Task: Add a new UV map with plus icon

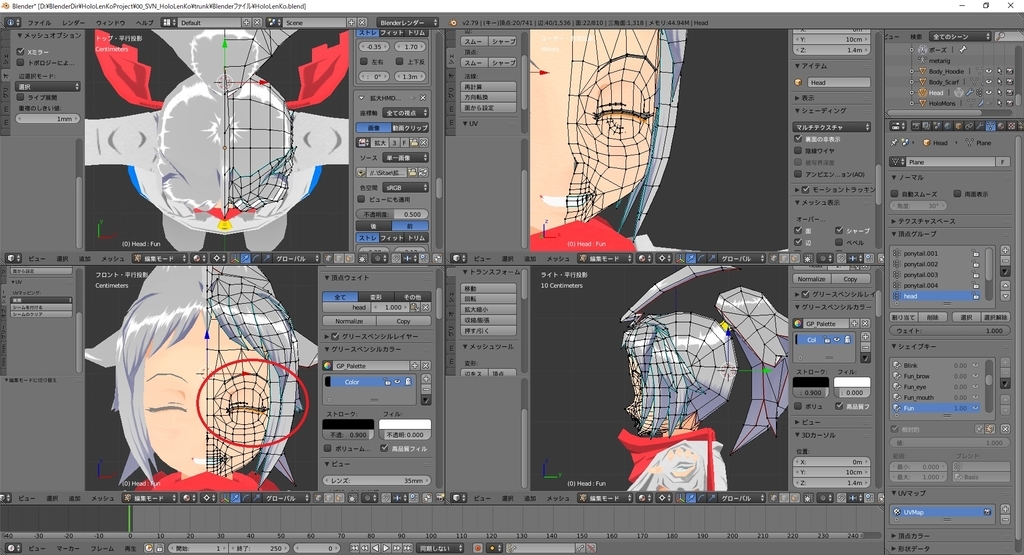Action: 1005,509
